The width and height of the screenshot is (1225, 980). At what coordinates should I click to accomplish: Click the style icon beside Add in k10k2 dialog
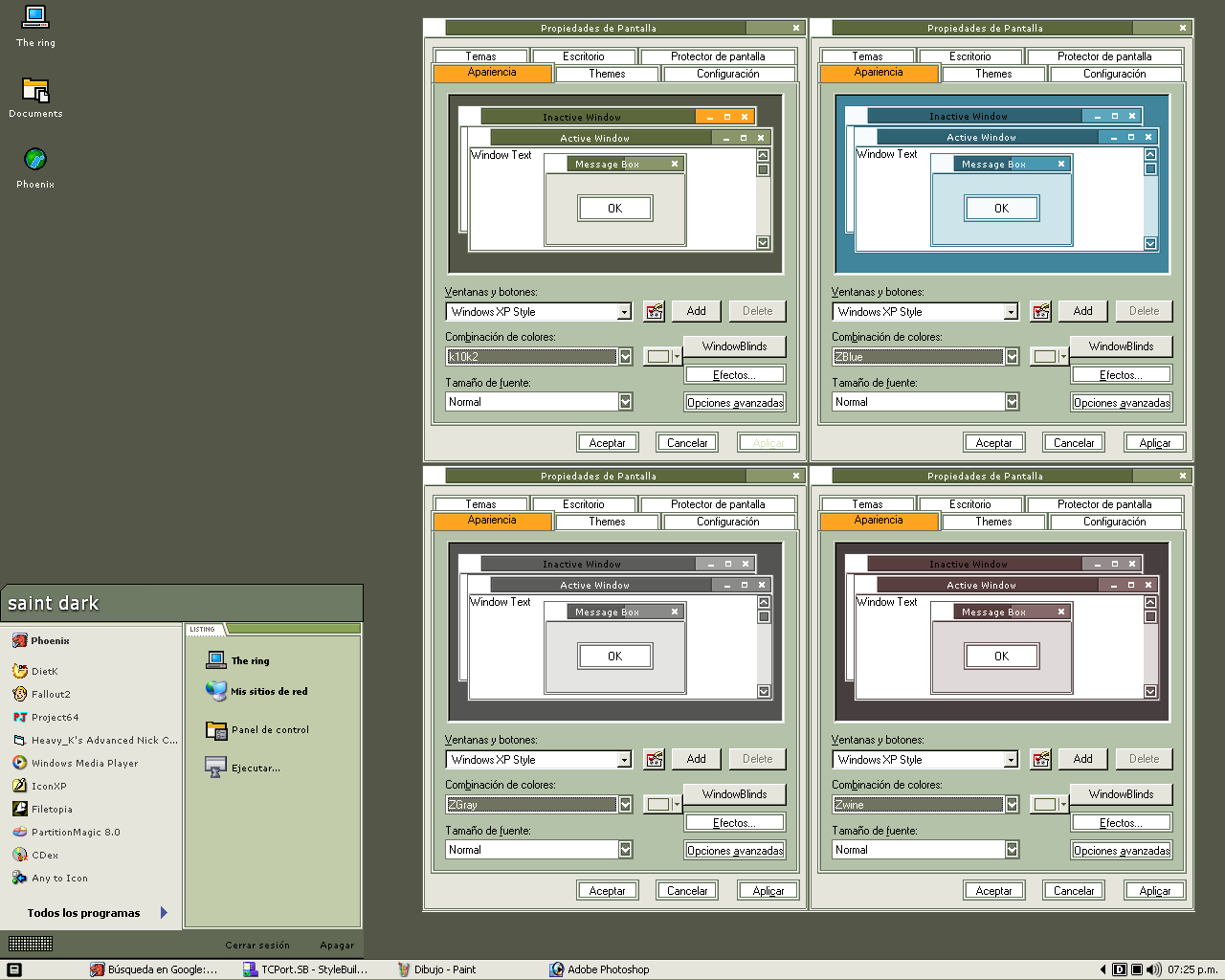tap(655, 311)
